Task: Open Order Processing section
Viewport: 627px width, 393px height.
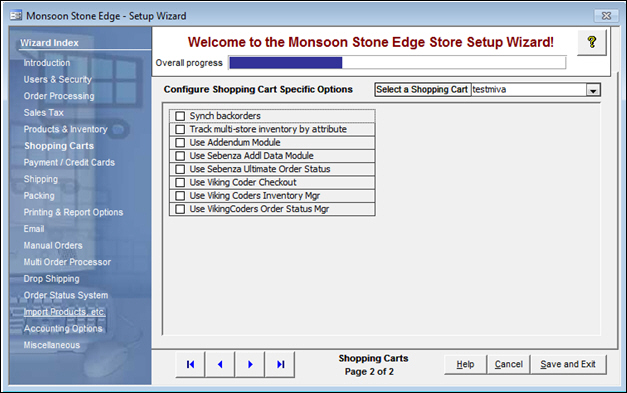Action: point(59,96)
